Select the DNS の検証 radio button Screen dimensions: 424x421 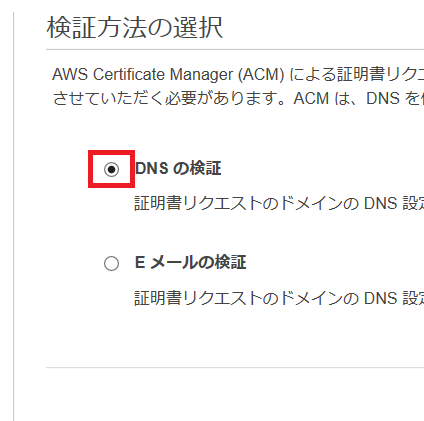tap(111, 169)
